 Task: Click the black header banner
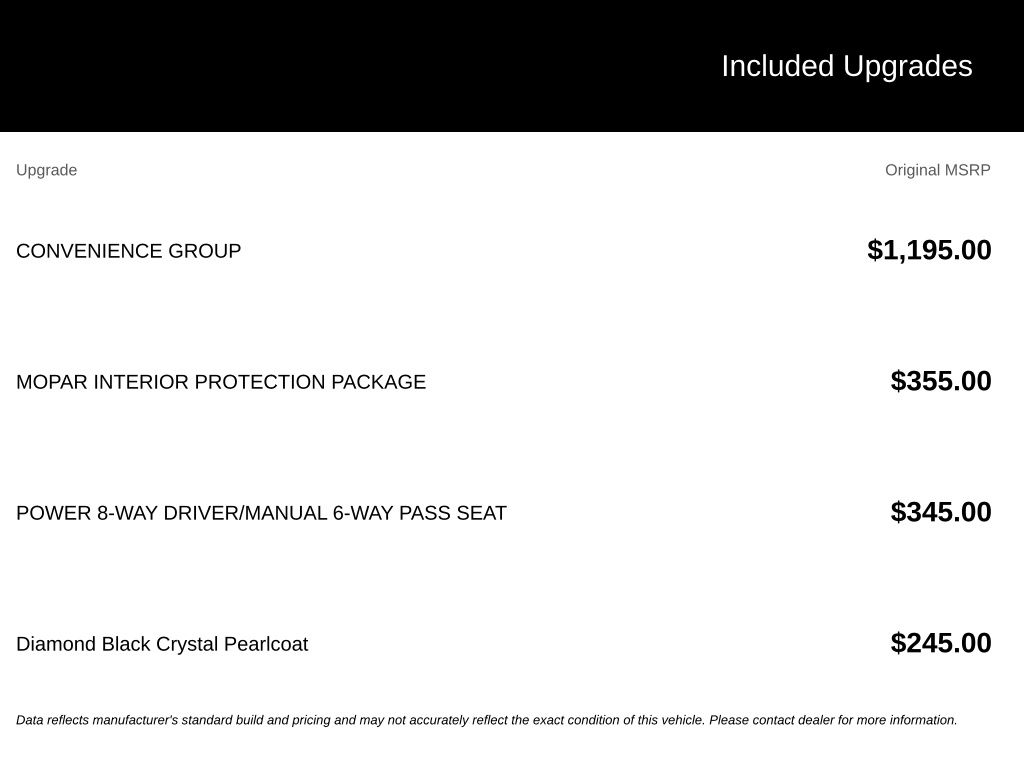pyautogui.click(x=512, y=65)
